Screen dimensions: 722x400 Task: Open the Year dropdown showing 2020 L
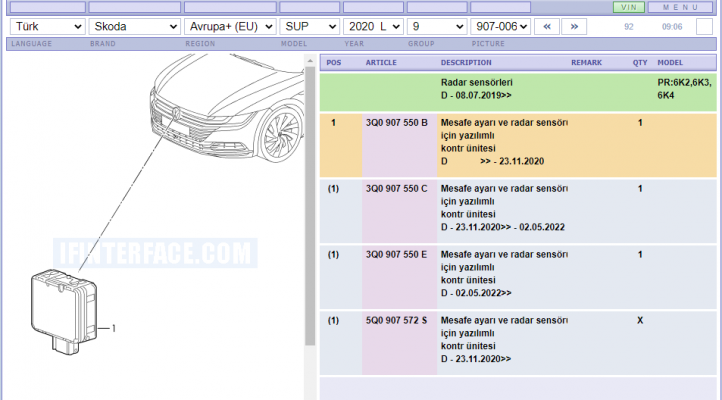(373, 27)
